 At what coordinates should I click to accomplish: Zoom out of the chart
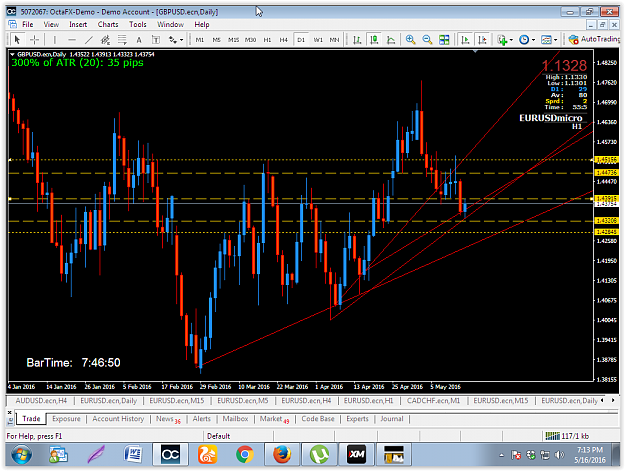427,39
